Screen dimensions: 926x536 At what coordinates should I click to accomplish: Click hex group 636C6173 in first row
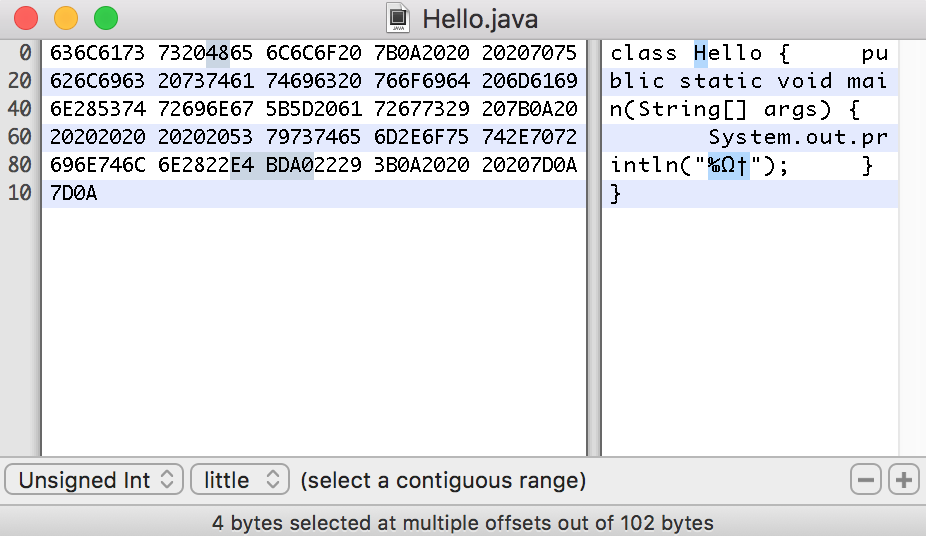pyautogui.click(x=98, y=53)
